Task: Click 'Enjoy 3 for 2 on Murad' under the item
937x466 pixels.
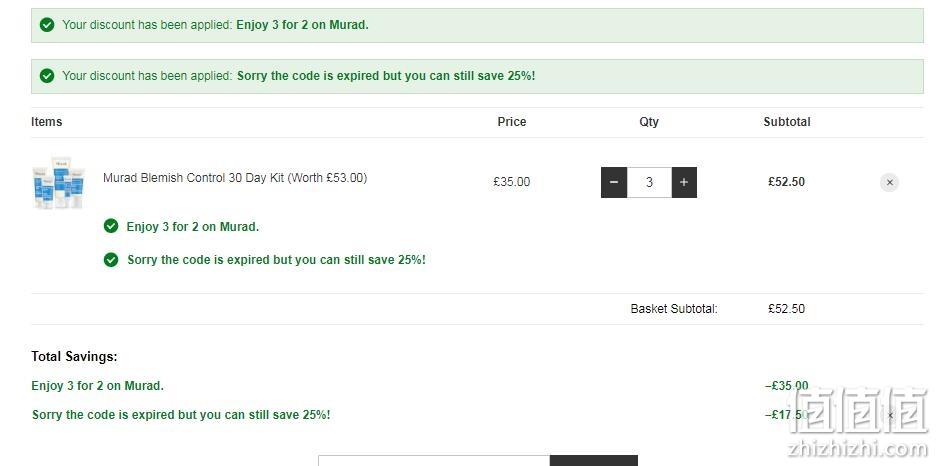Action: pyautogui.click(x=192, y=227)
